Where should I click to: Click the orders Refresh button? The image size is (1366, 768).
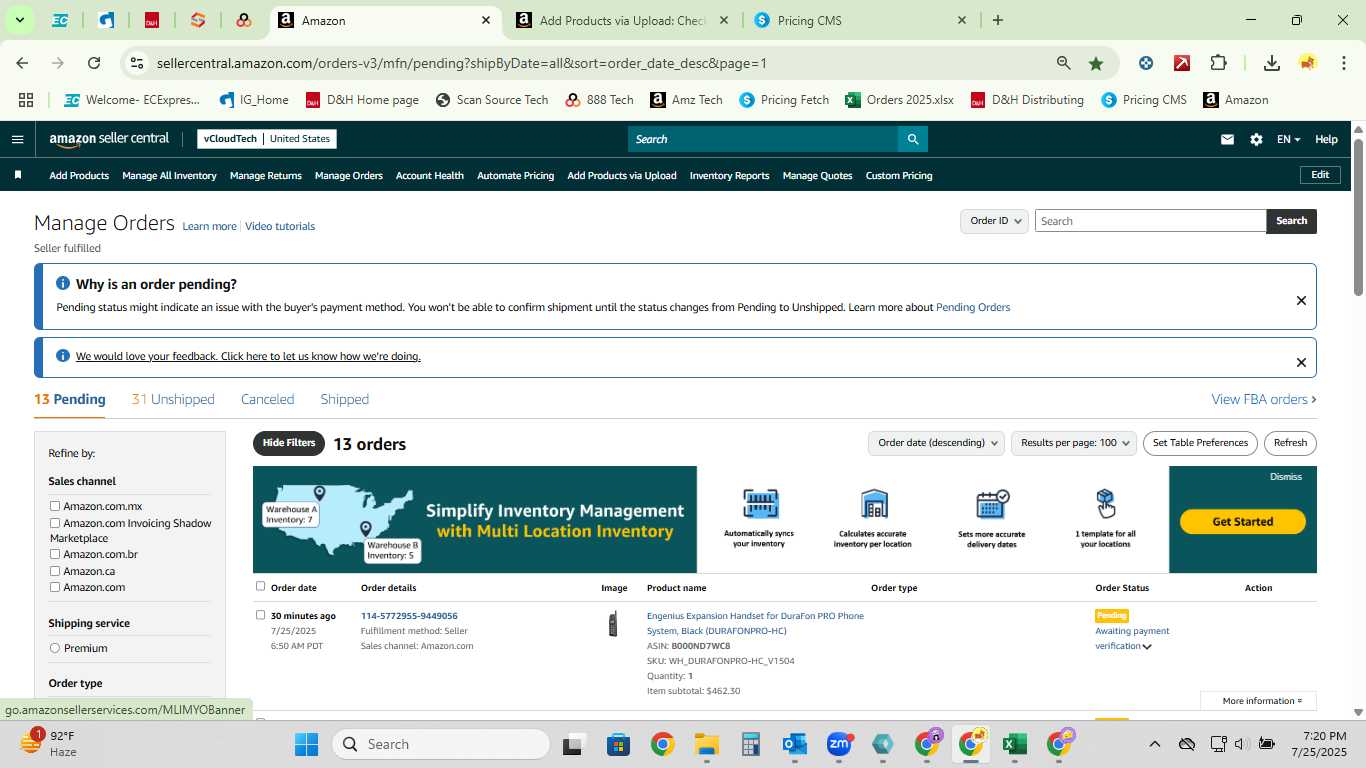[1290, 443]
